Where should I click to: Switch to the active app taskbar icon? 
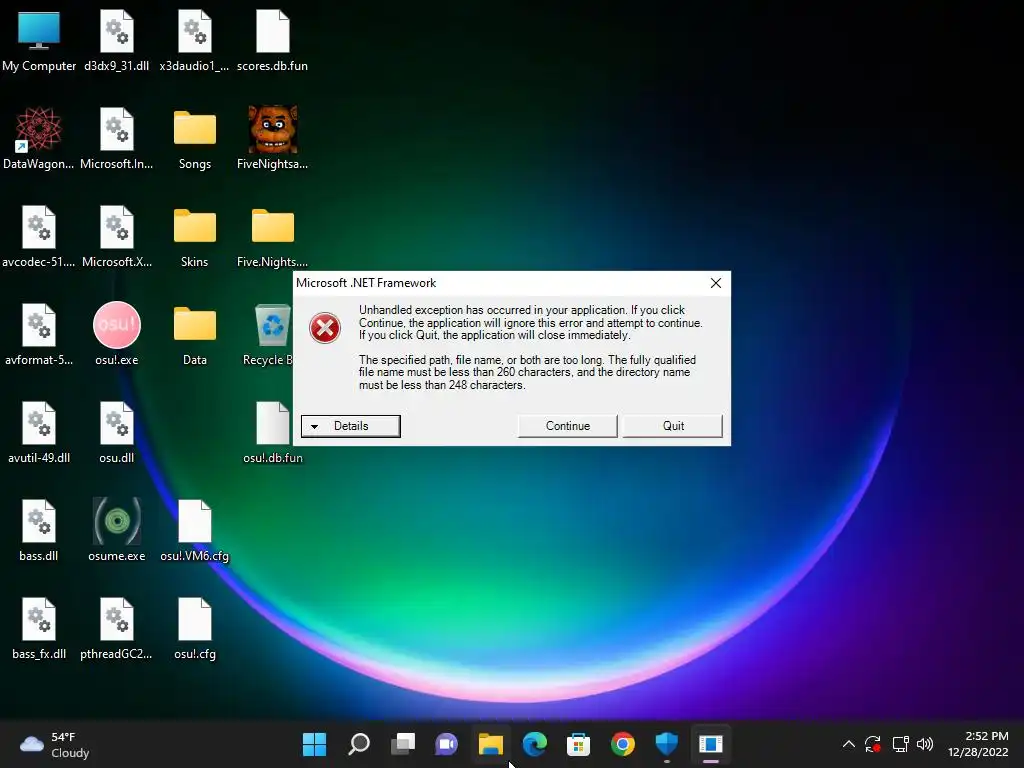coord(711,744)
